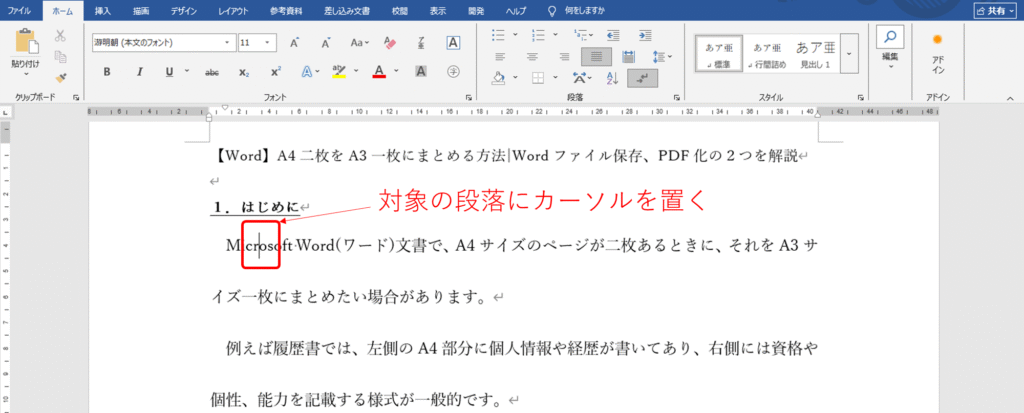Click the Center align icon
This screenshot has height=413, width=1024.
(533, 56)
